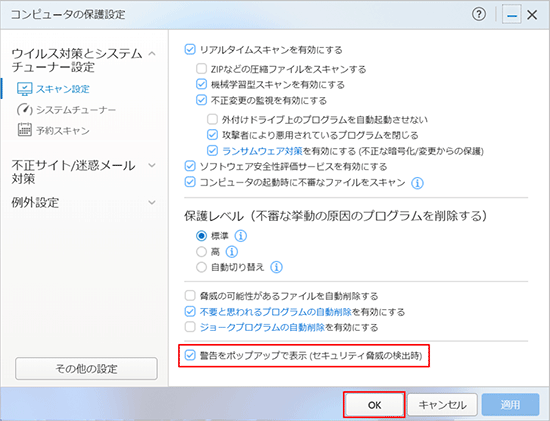Image resolution: width=550 pixels, height=421 pixels.
Task: Open ランサムウェア対策 link
Action: coord(262,151)
